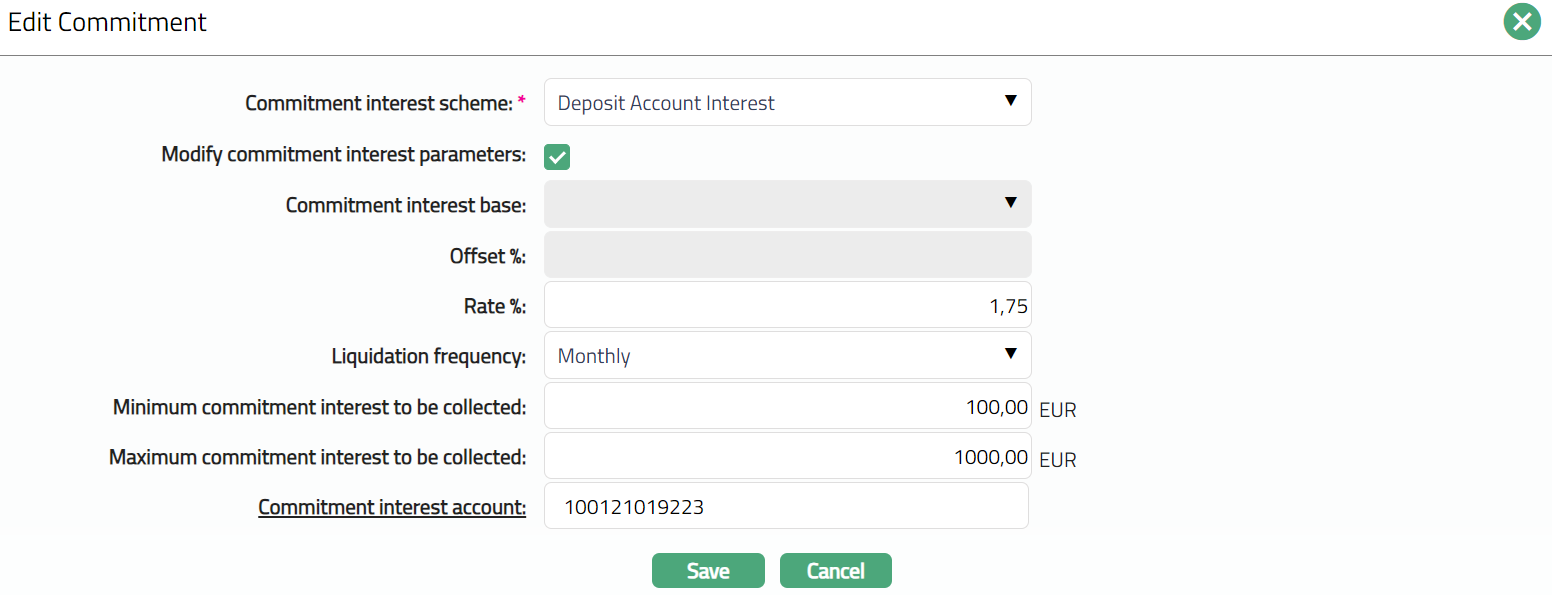1552x595 pixels.
Task: Open the Liquidation frequency dropdown
Action: [x=787, y=356]
